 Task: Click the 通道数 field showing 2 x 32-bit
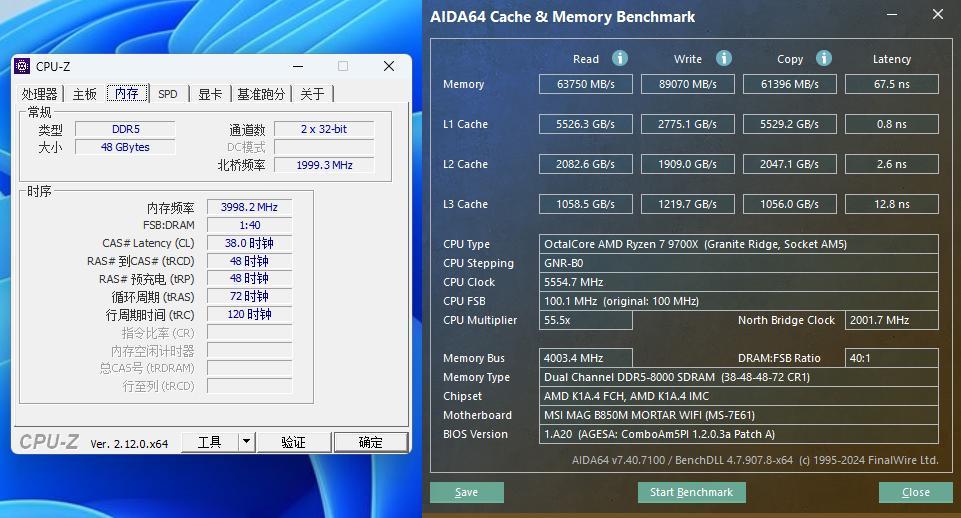pos(324,129)
